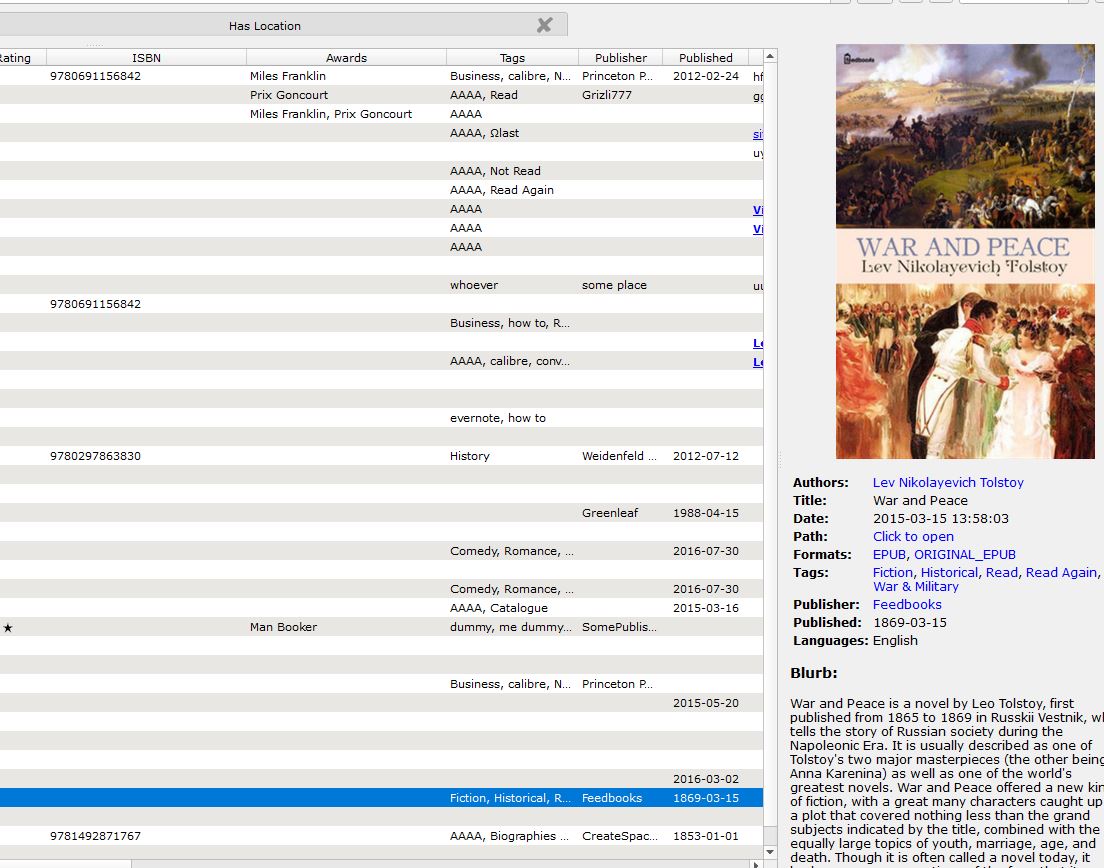The image size is (1104, 868).
Task: Select ISBN cell 9781492871767
Action: point(146,836)
